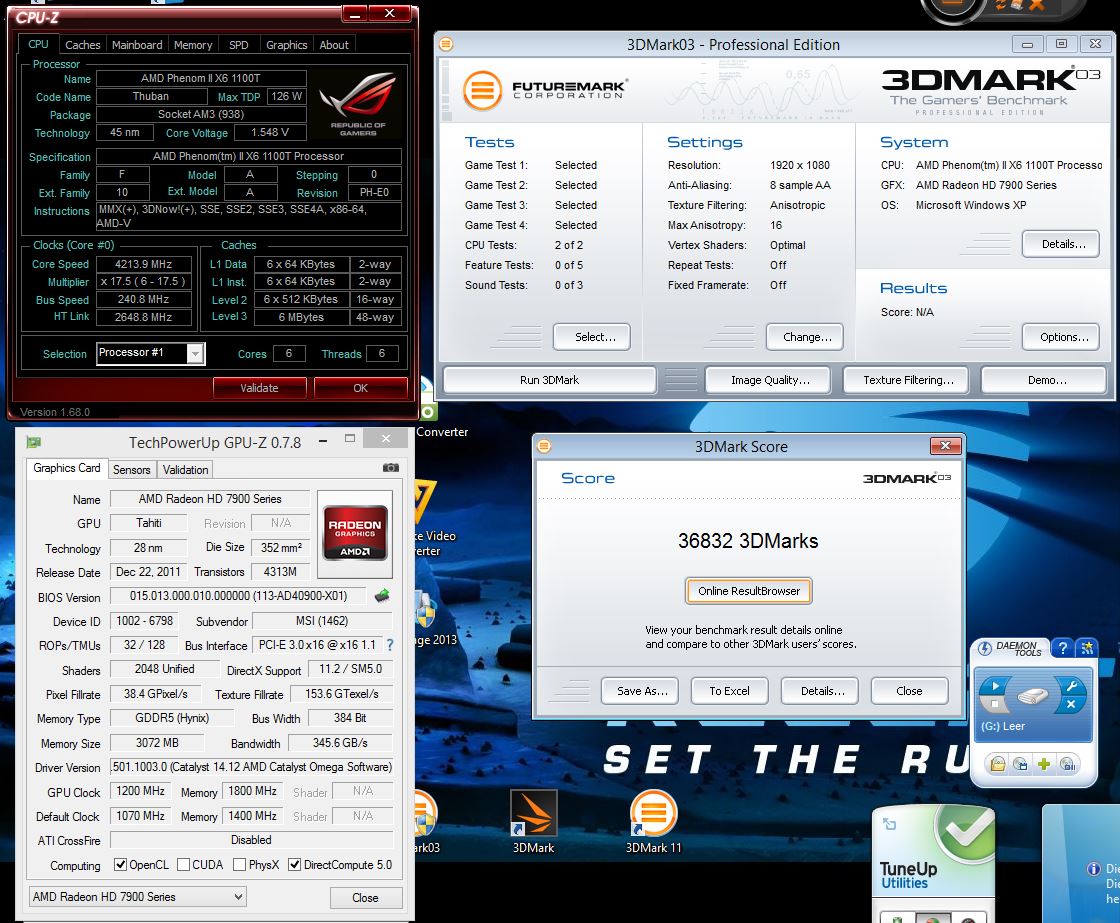Switch to the Sensors tab in GPU-Z
Image resolution: width=1120 pixels, height=923 pixels.
131,469
